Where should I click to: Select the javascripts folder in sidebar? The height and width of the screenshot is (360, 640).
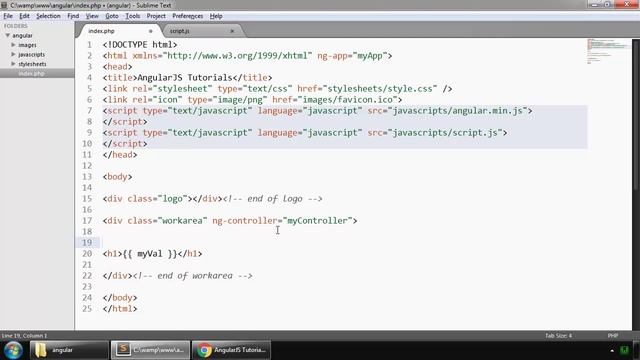click(31, 54)
